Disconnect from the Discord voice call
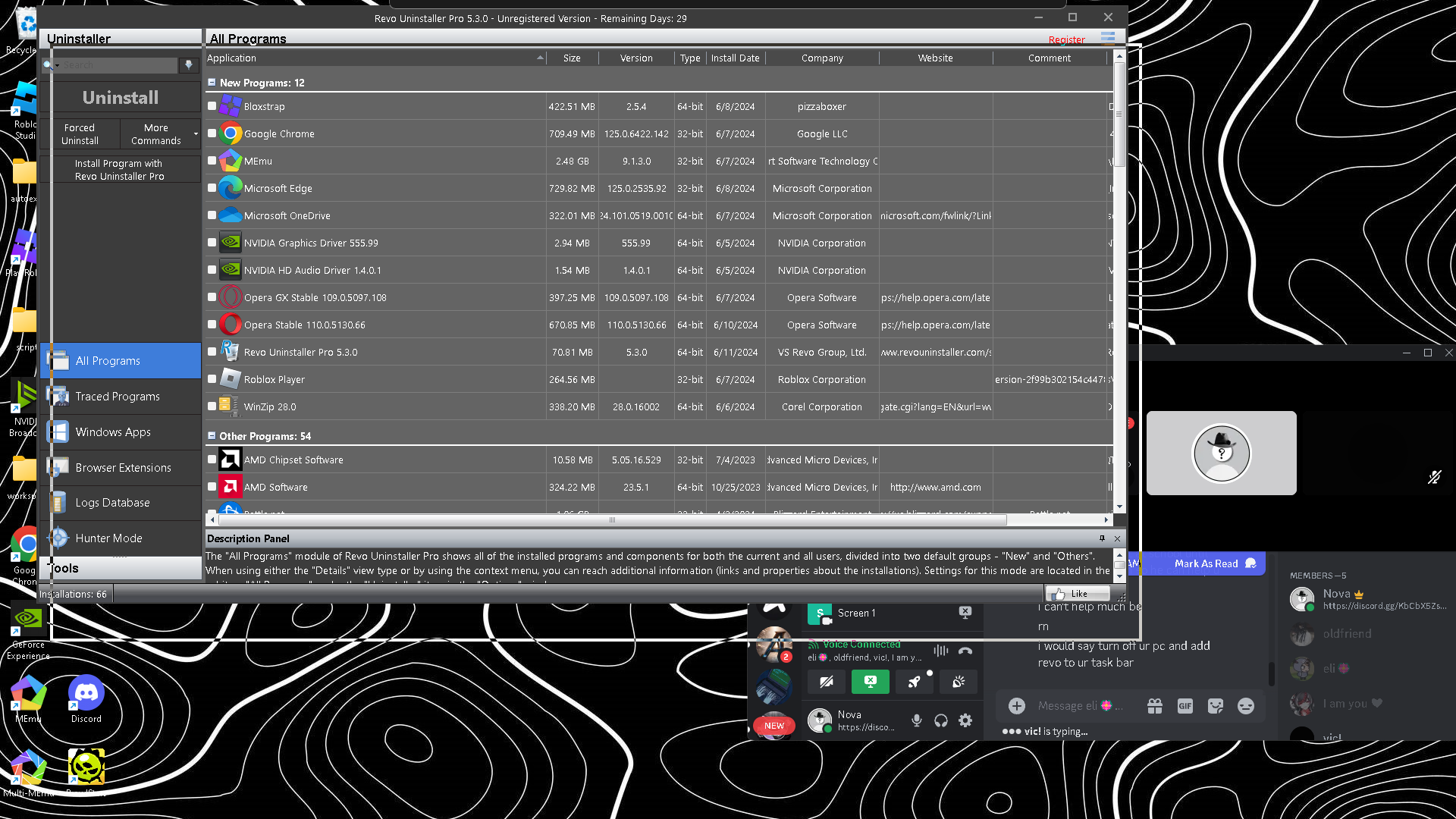Screen dimensions: 1456x819 [965, 651]
